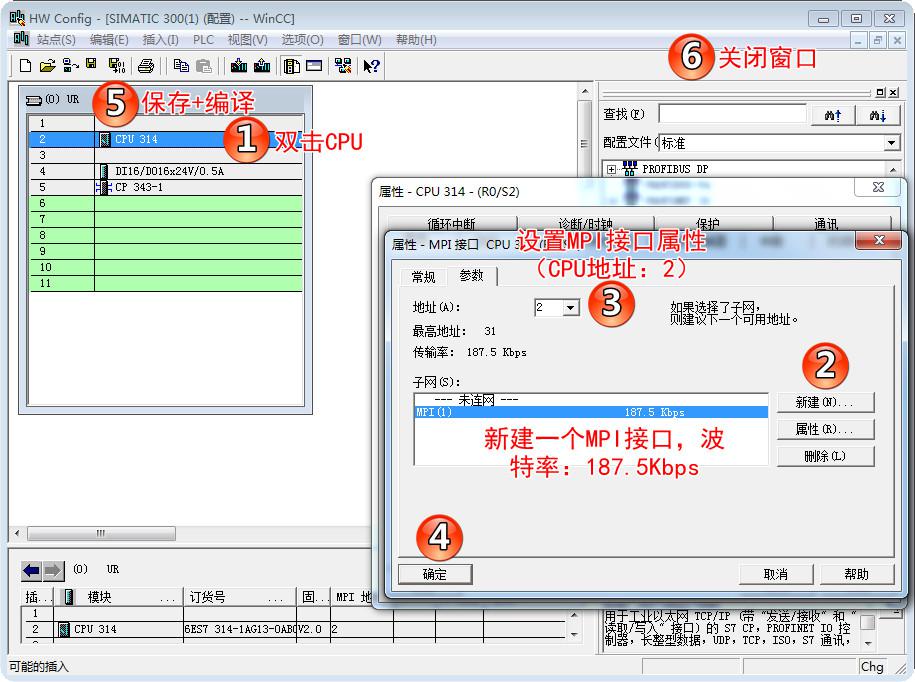Click the 确定 button in MPI dialog

435,574
